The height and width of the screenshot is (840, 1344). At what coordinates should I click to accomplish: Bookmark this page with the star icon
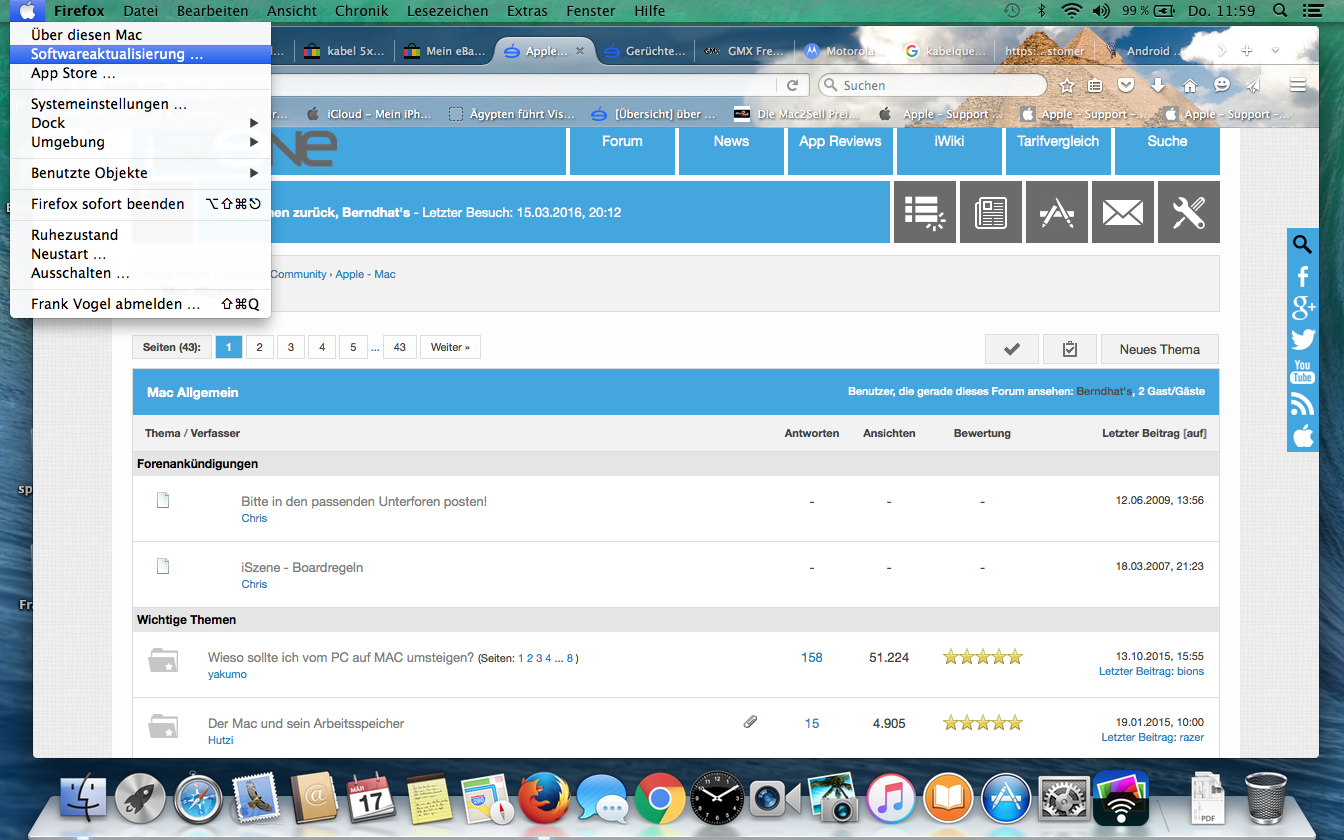1067,86
